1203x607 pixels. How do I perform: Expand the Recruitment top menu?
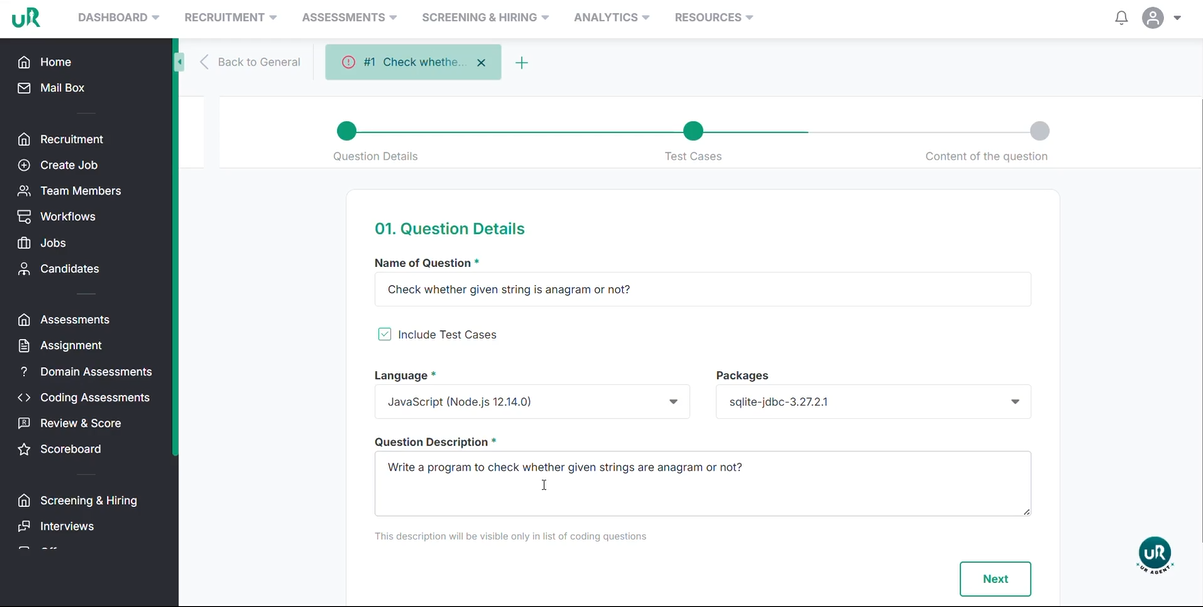[x=230, y=18]
